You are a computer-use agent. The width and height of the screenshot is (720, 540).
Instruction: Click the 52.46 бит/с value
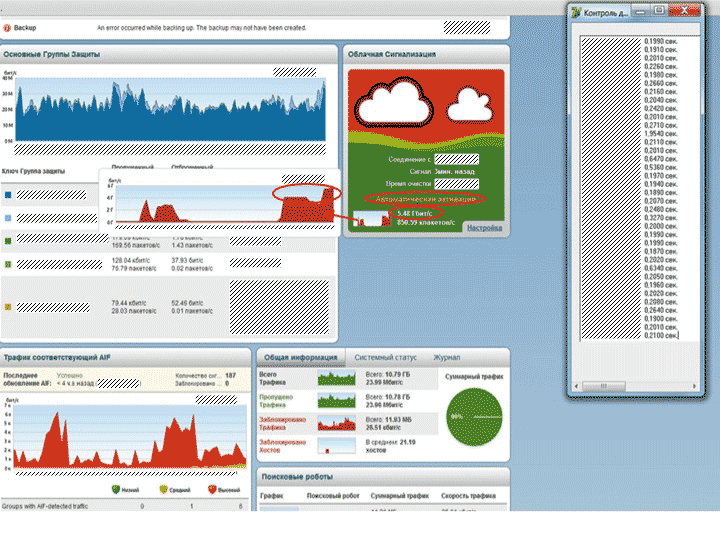(x=187, y=303)
